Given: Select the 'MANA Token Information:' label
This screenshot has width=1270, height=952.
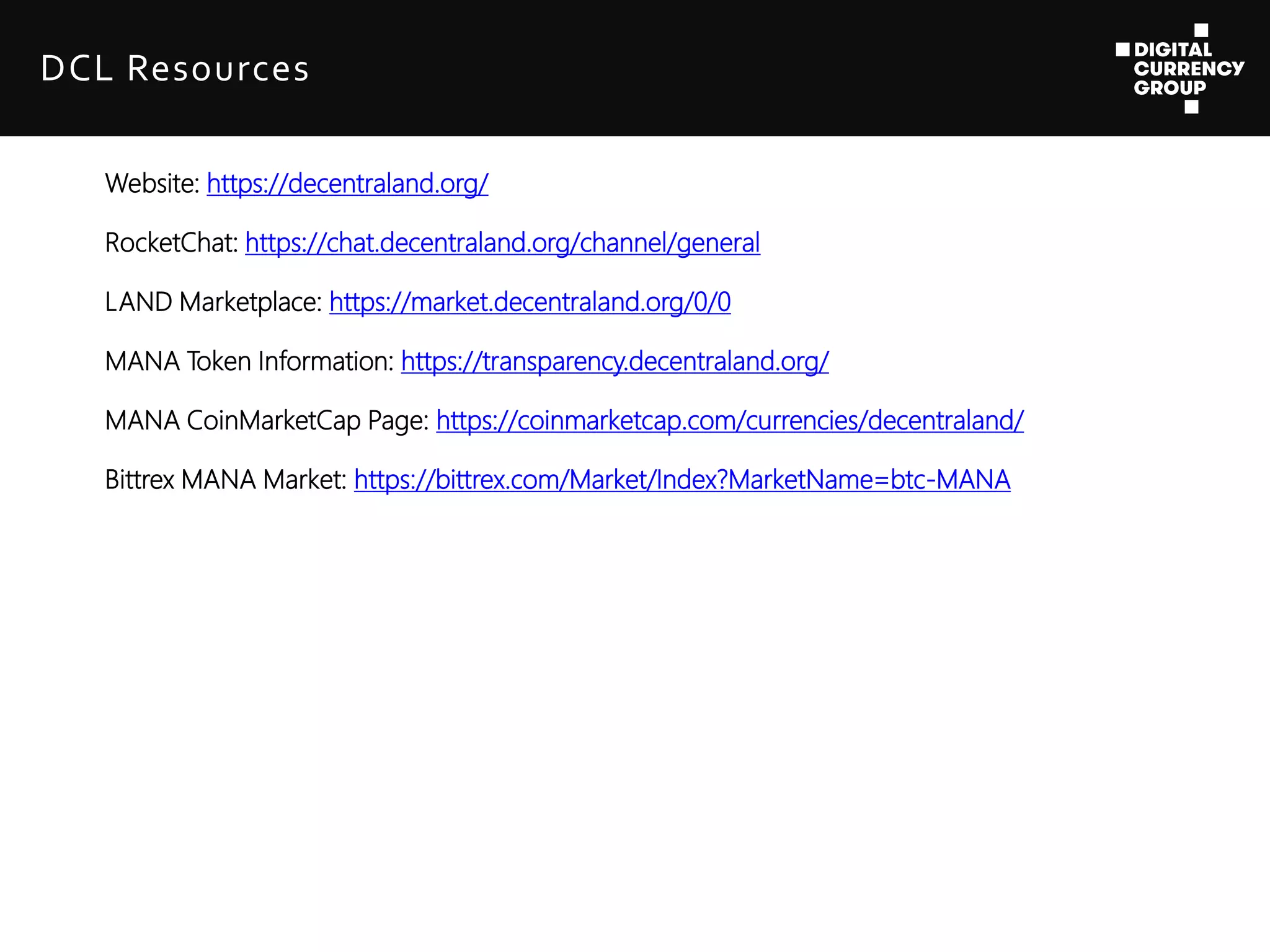Looking at the screenshot, I should point(249,361).
